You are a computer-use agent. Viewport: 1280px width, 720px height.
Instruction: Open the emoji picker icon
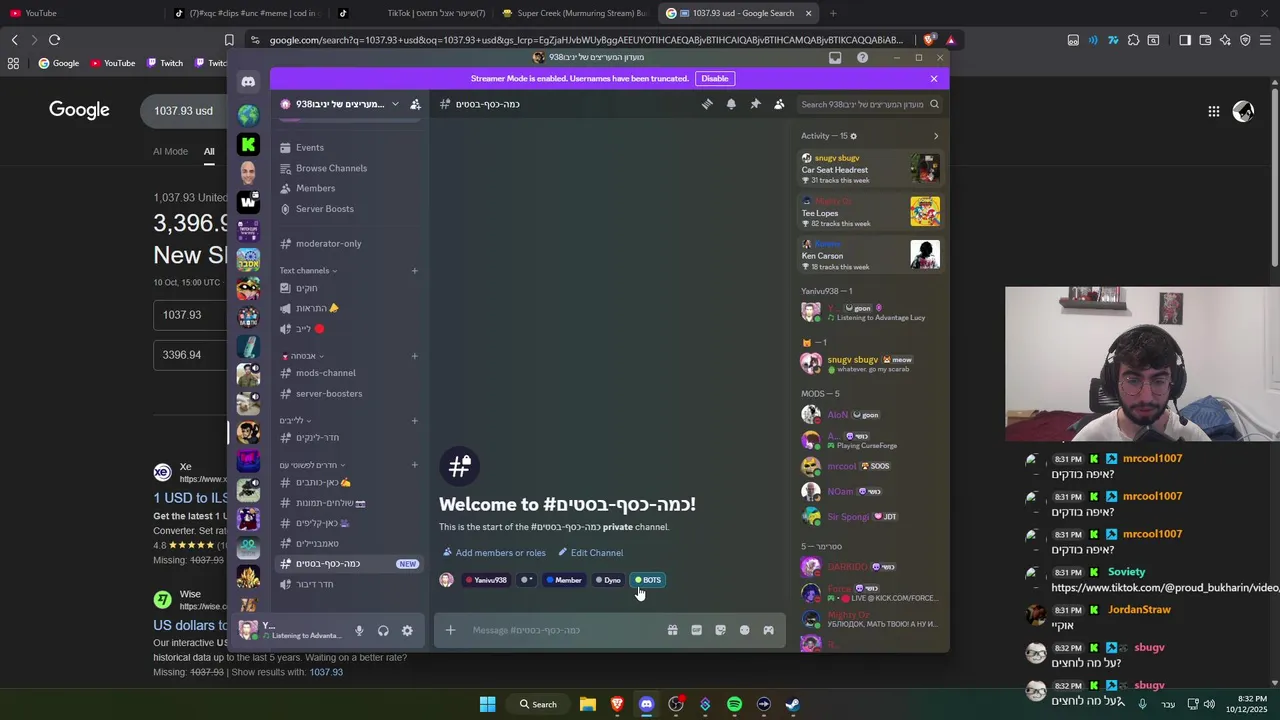[x=744, y=630]
